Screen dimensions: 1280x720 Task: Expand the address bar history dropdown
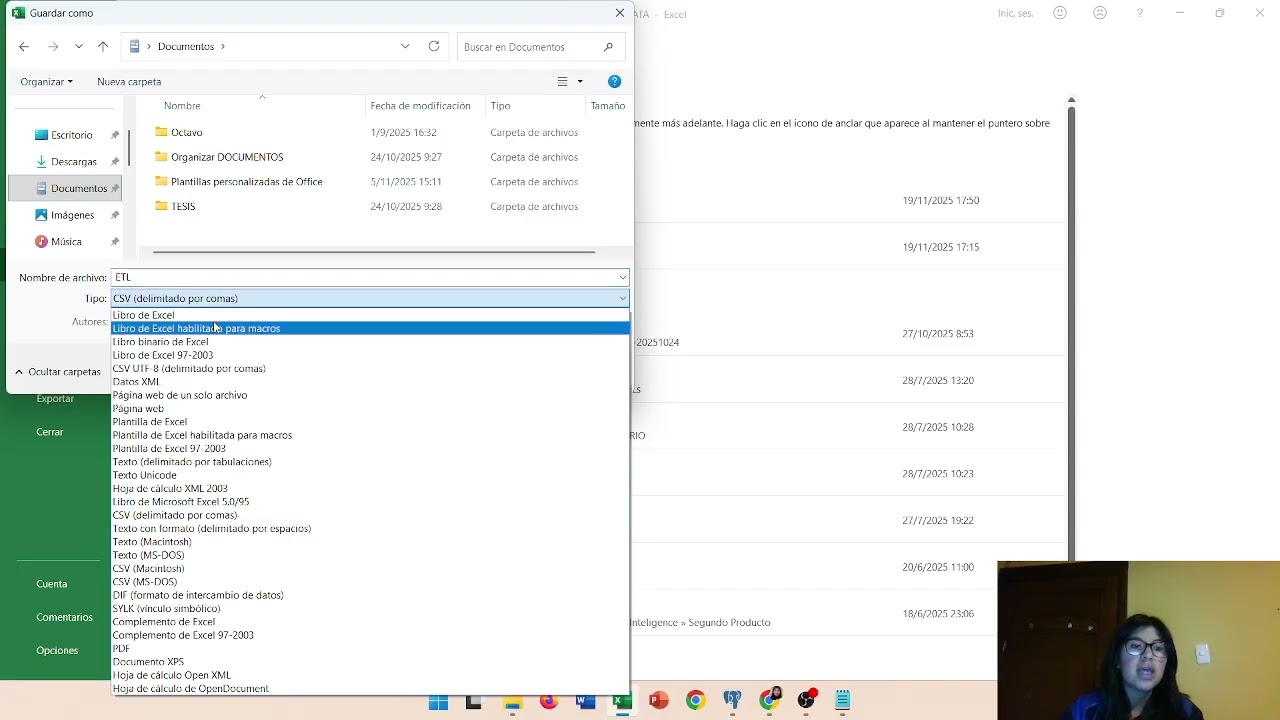[x=405, y=46]
